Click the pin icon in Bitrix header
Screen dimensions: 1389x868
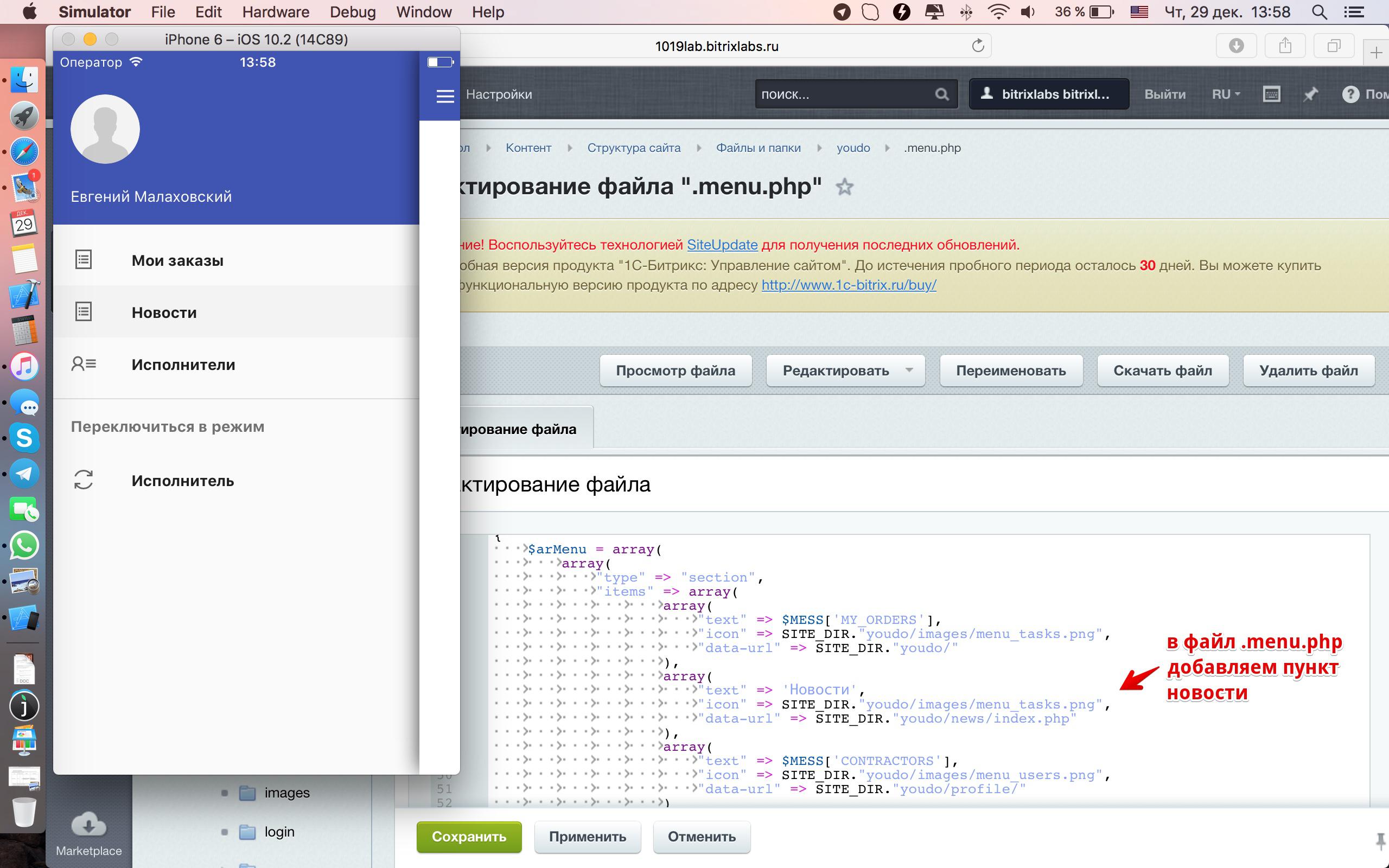click(1310, 94)
